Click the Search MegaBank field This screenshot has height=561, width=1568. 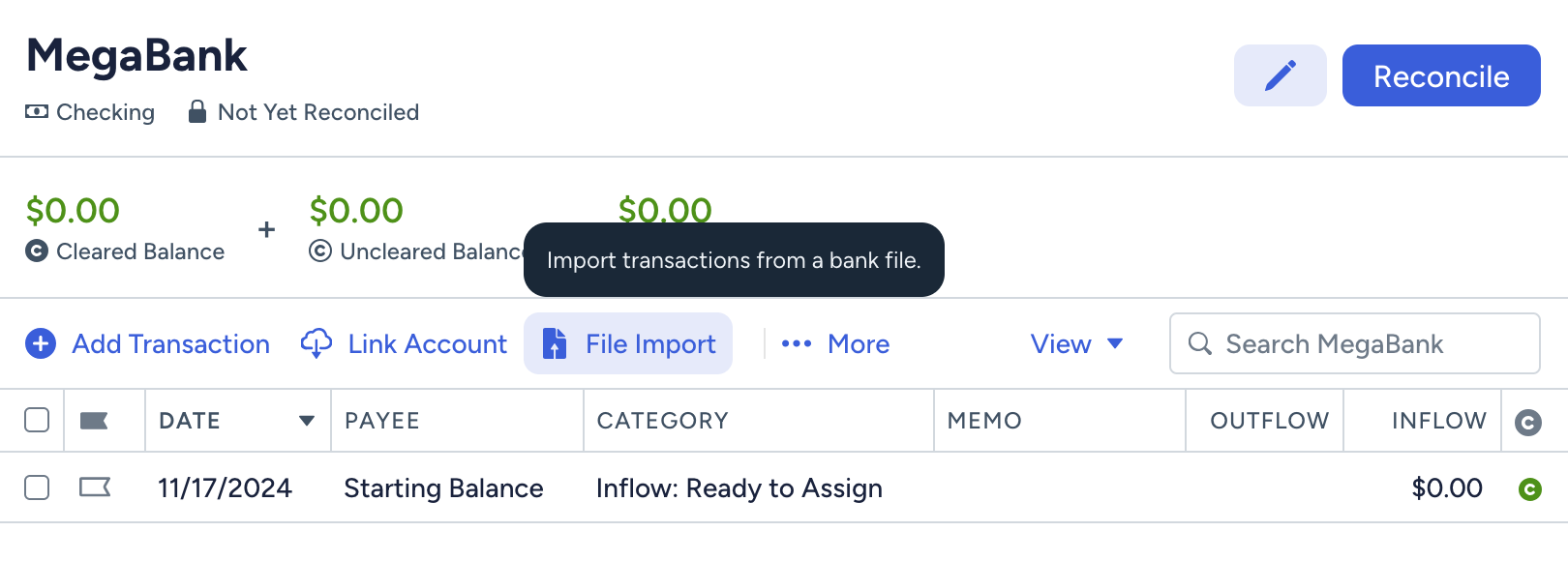(1355, 343)
